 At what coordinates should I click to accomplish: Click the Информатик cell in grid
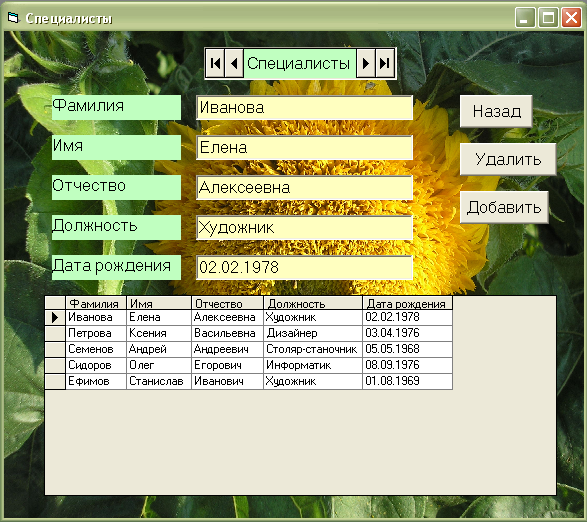pos(313,365)
